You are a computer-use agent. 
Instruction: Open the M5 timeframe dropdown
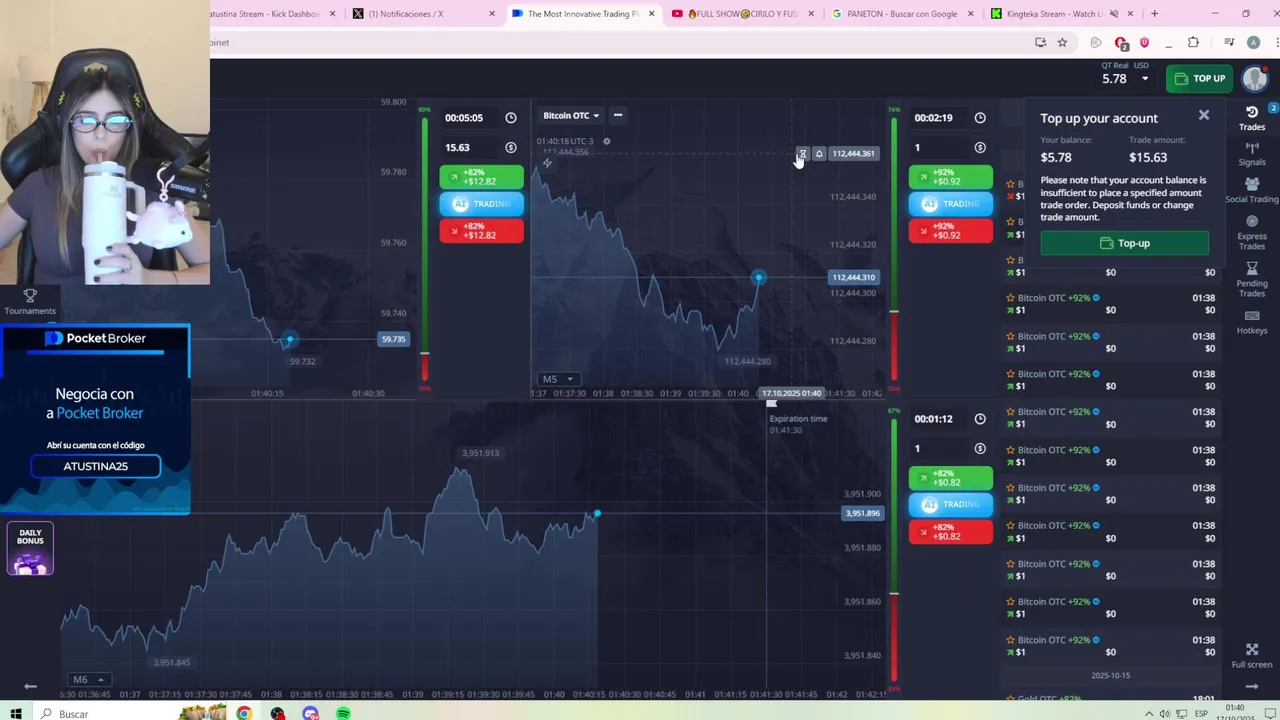coord(558,379)
